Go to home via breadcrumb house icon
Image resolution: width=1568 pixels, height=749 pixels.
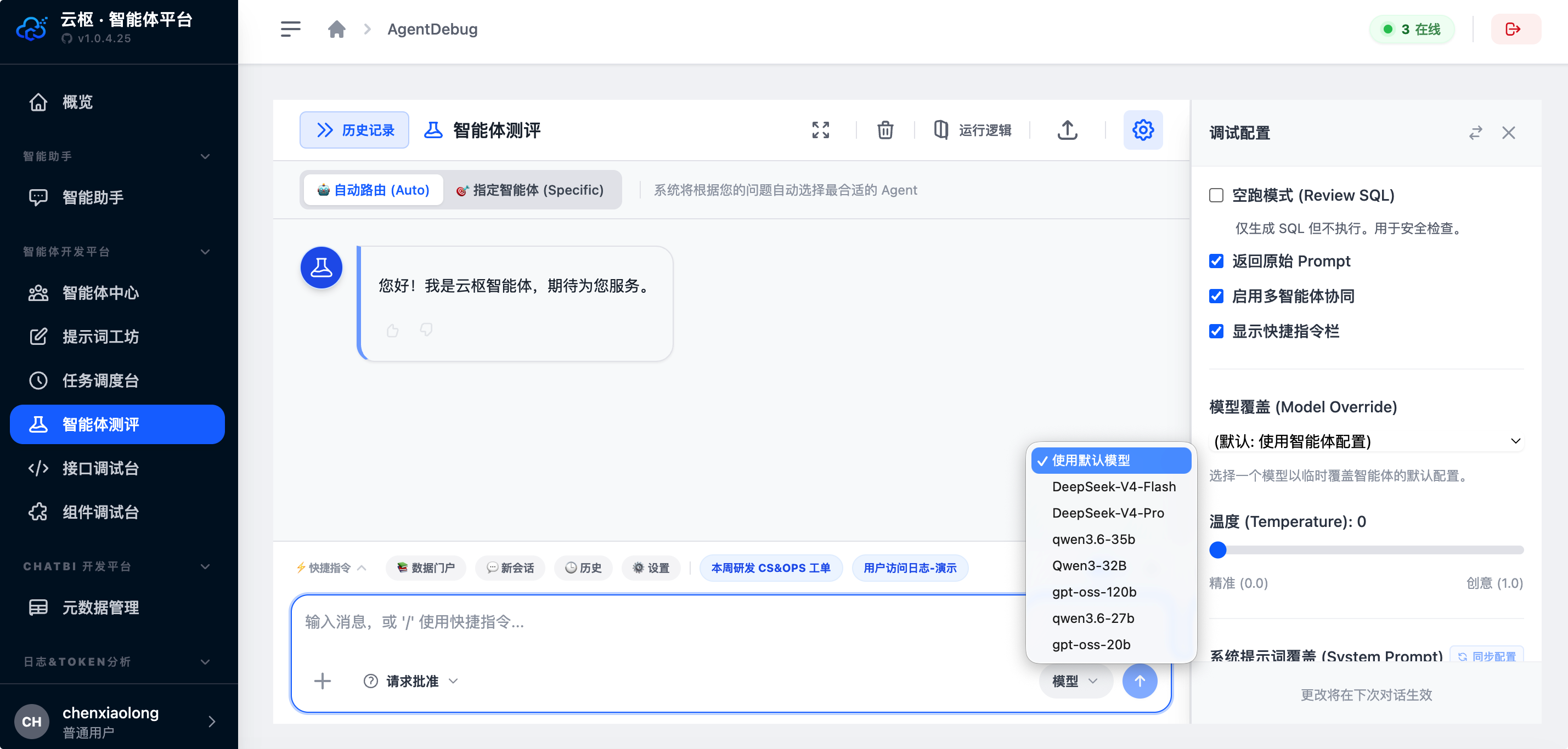click(337, 29)
